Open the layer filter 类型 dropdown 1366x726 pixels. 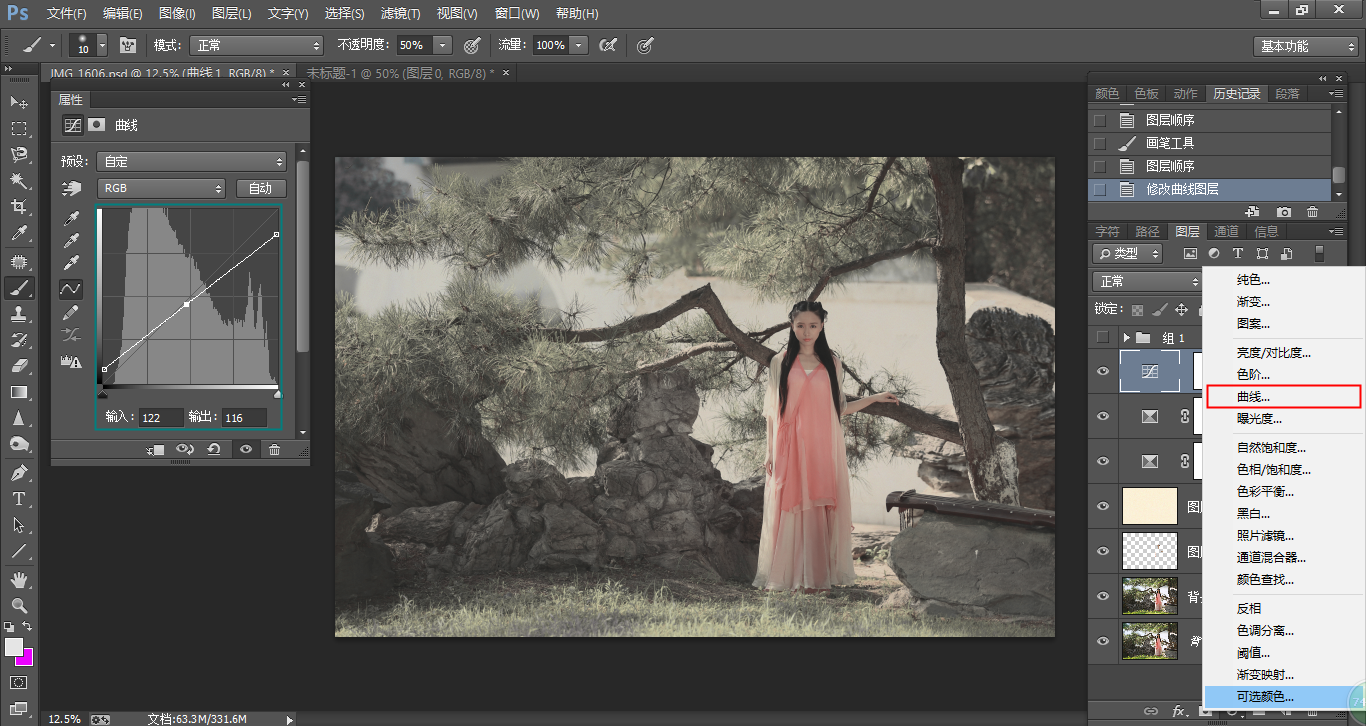1127,254
